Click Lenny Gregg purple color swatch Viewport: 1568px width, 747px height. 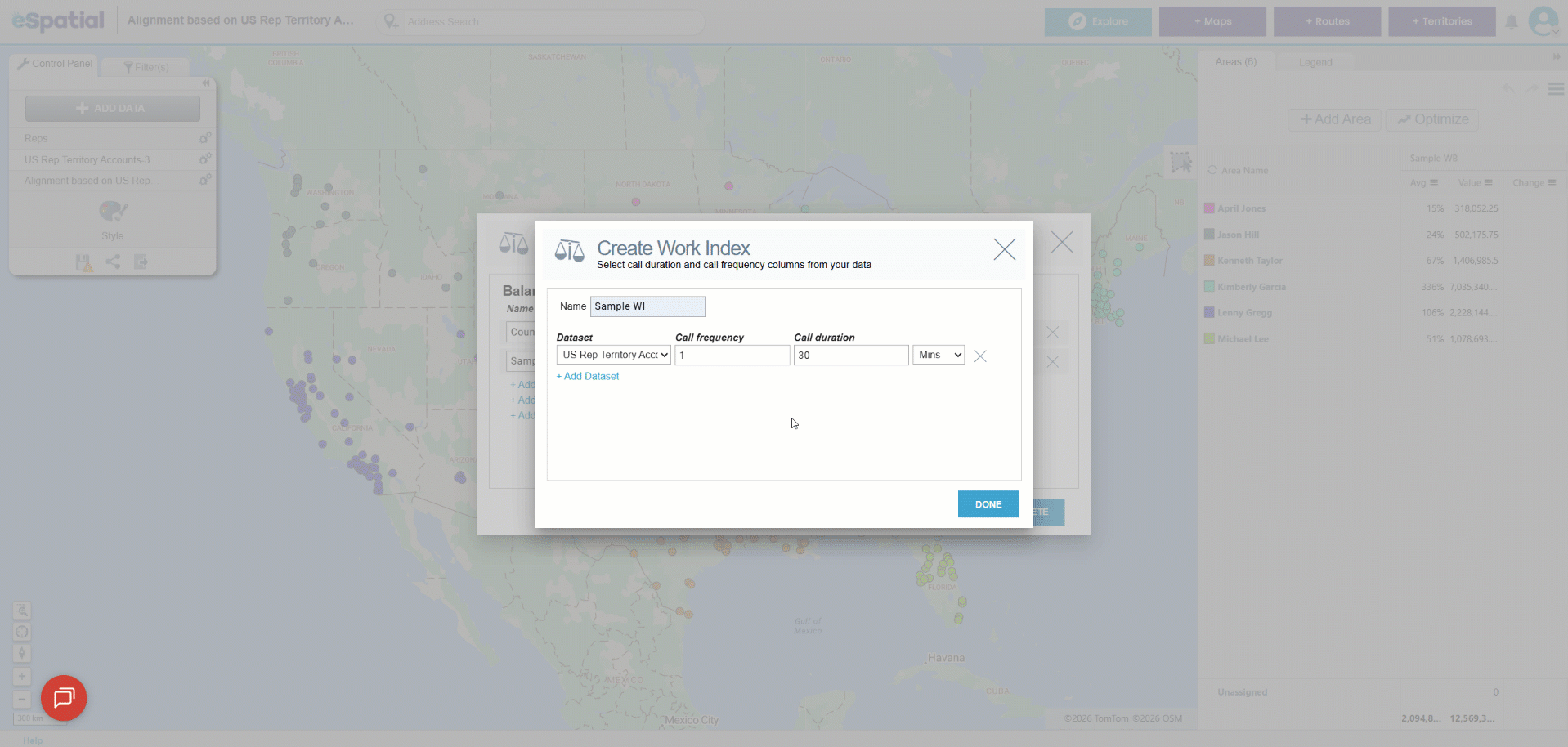click(1209, 312)
